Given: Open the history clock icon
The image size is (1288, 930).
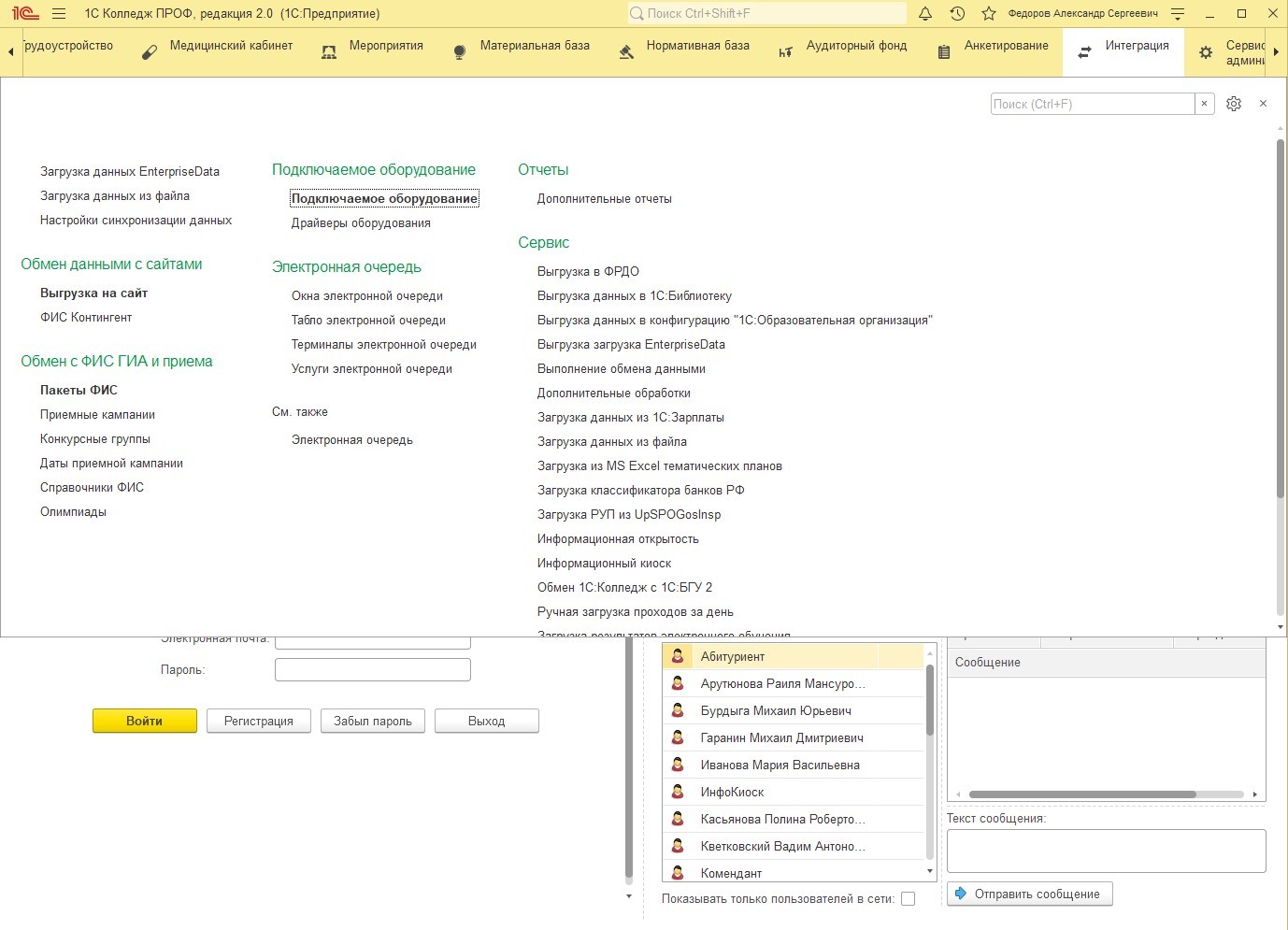Looking at the screenshot, I should click(x=957, y=14).
